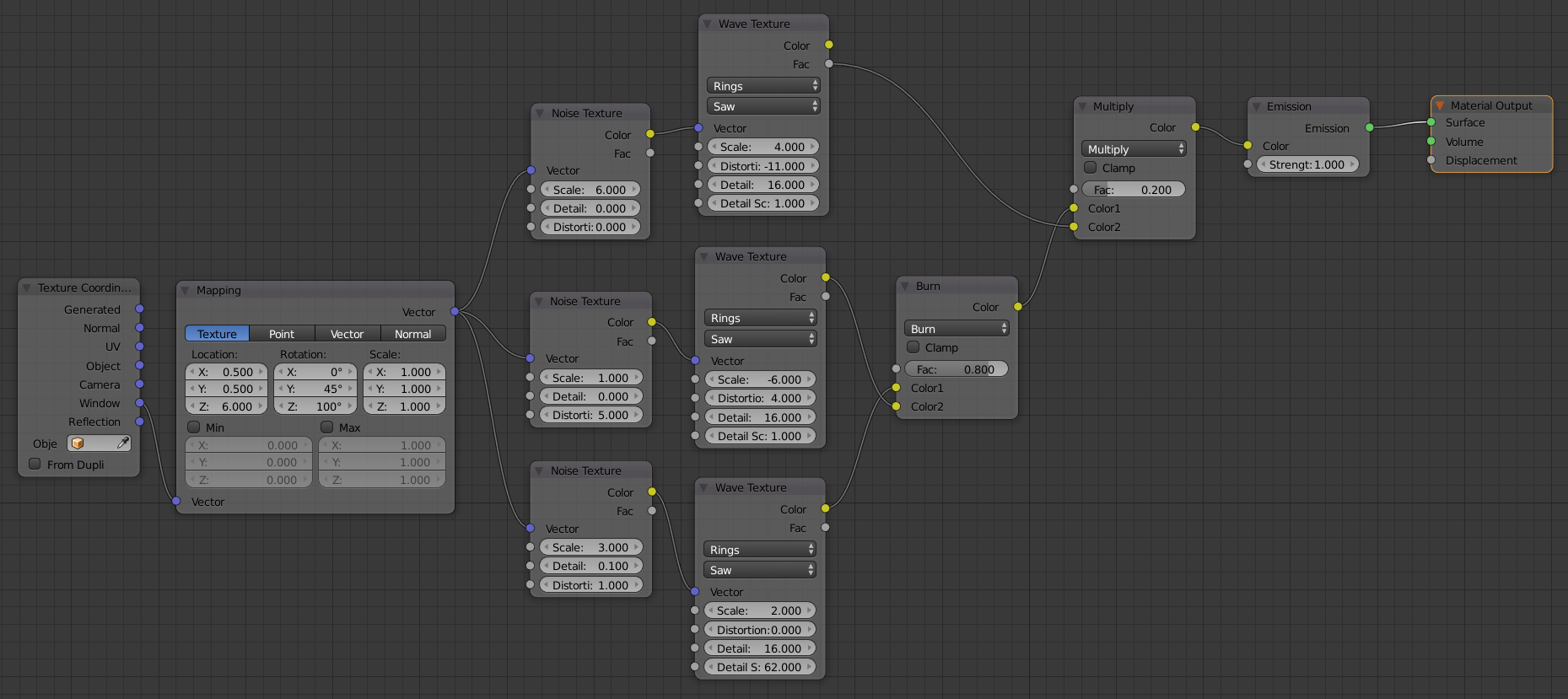This screenshot has height=699, width=1568.
Task: Click the UV output socket on Texture Coordinate
Action: pos(139,347)
